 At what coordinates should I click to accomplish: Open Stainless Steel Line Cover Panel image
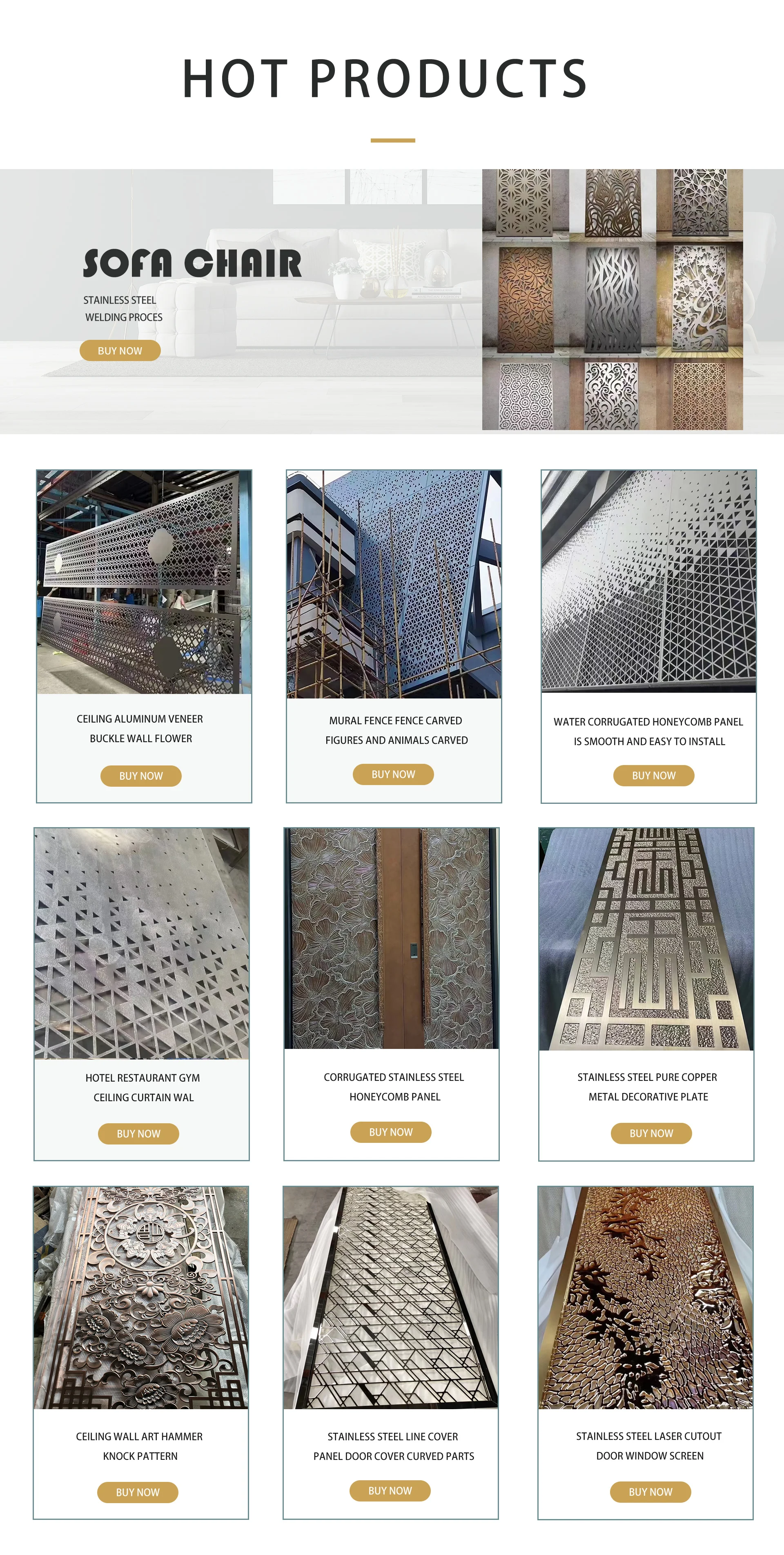click(x=390, y=1298)
